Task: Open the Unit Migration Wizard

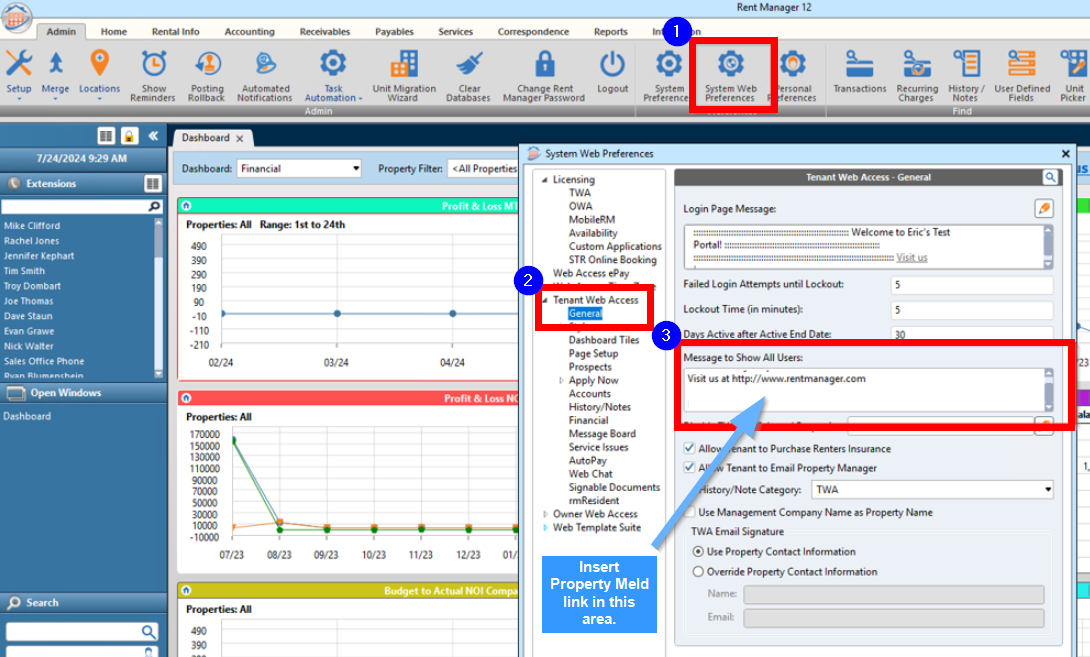Action: 404,74
